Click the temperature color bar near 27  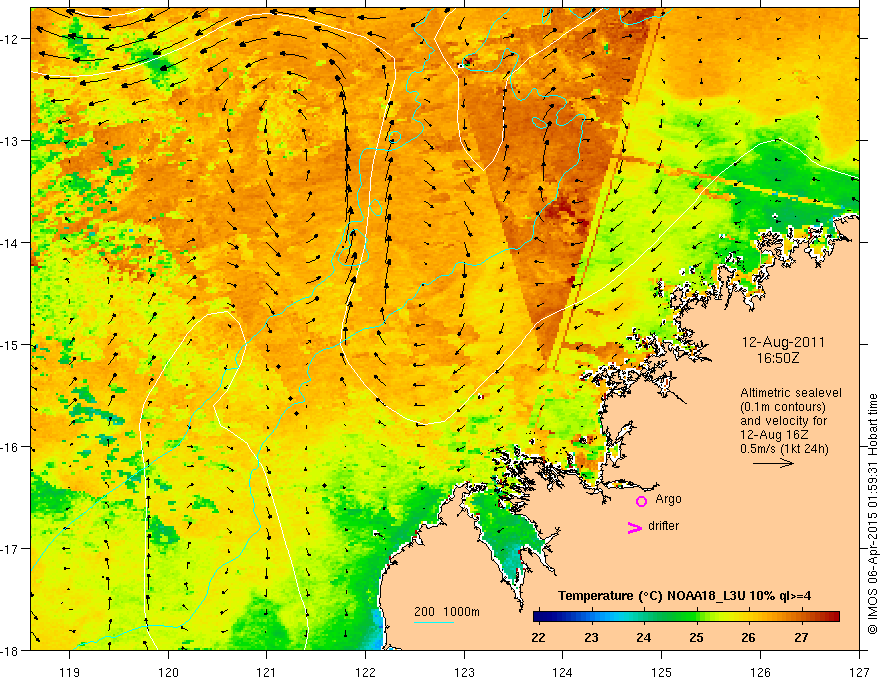(802, 617)
